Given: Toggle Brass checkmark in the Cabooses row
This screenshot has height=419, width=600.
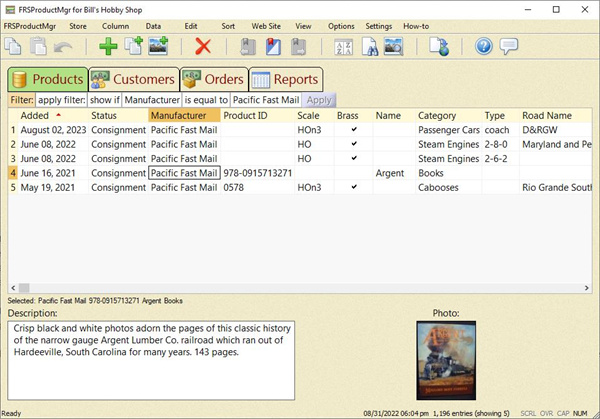Looking at the screenshot, I should 352,187.
